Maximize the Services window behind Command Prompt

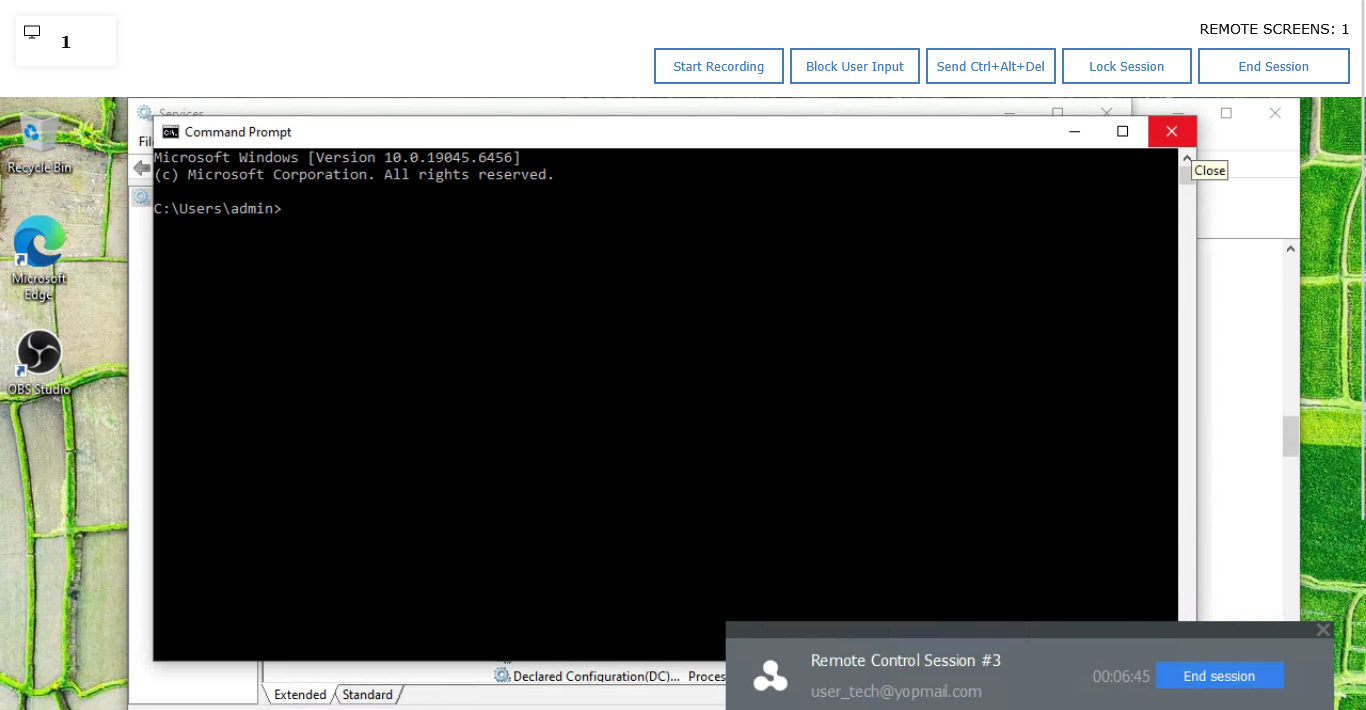1057,112
